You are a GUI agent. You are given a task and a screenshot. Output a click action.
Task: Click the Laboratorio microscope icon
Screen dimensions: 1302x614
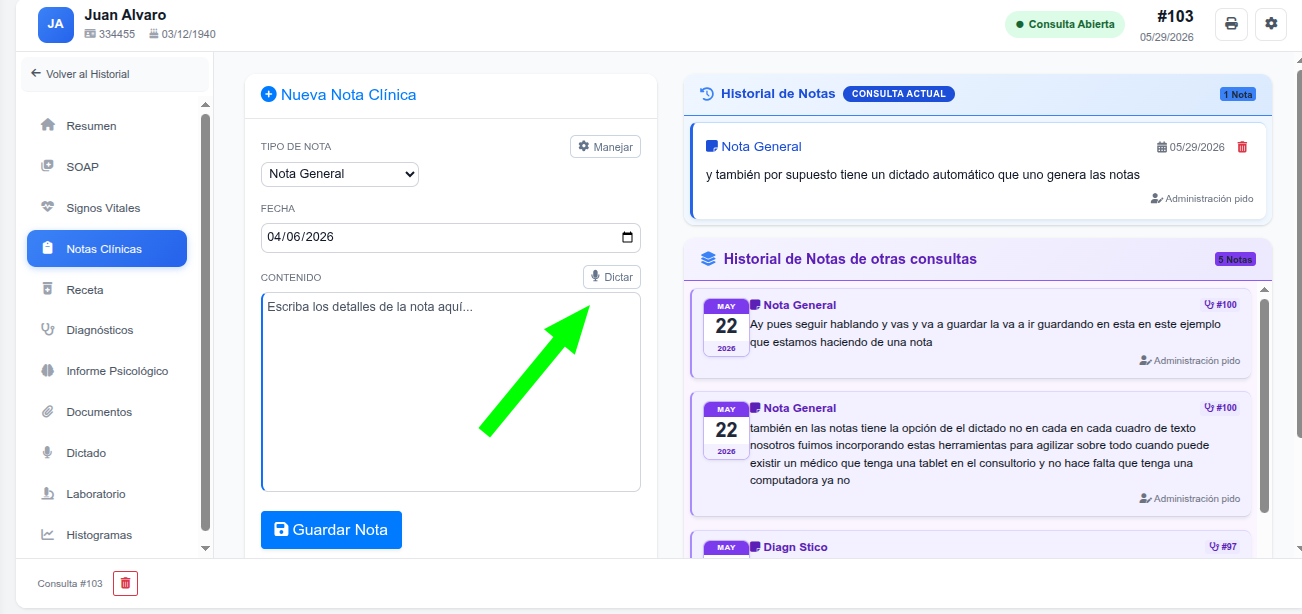47,493
